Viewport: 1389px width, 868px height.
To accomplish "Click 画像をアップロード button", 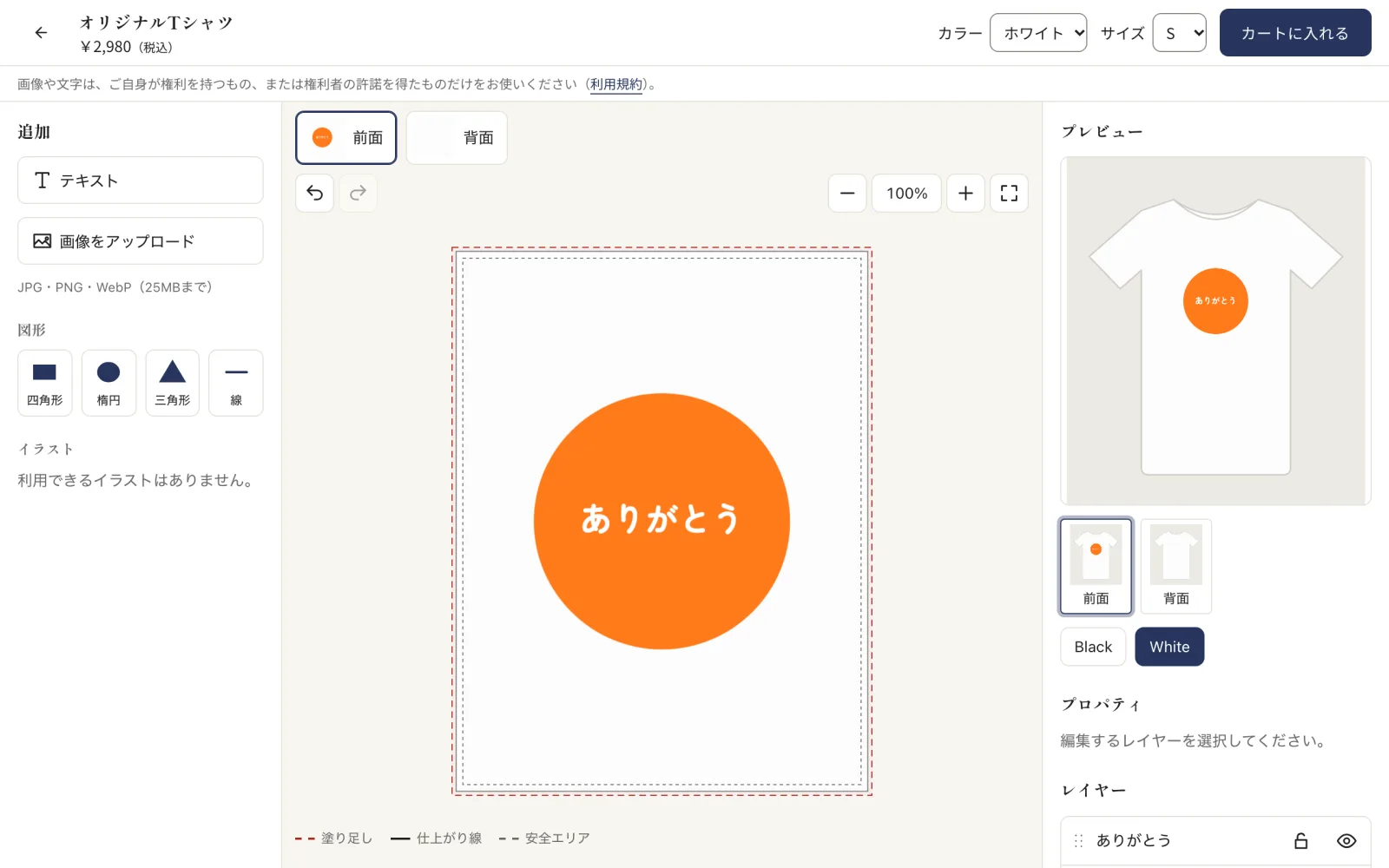I will 141,240.
